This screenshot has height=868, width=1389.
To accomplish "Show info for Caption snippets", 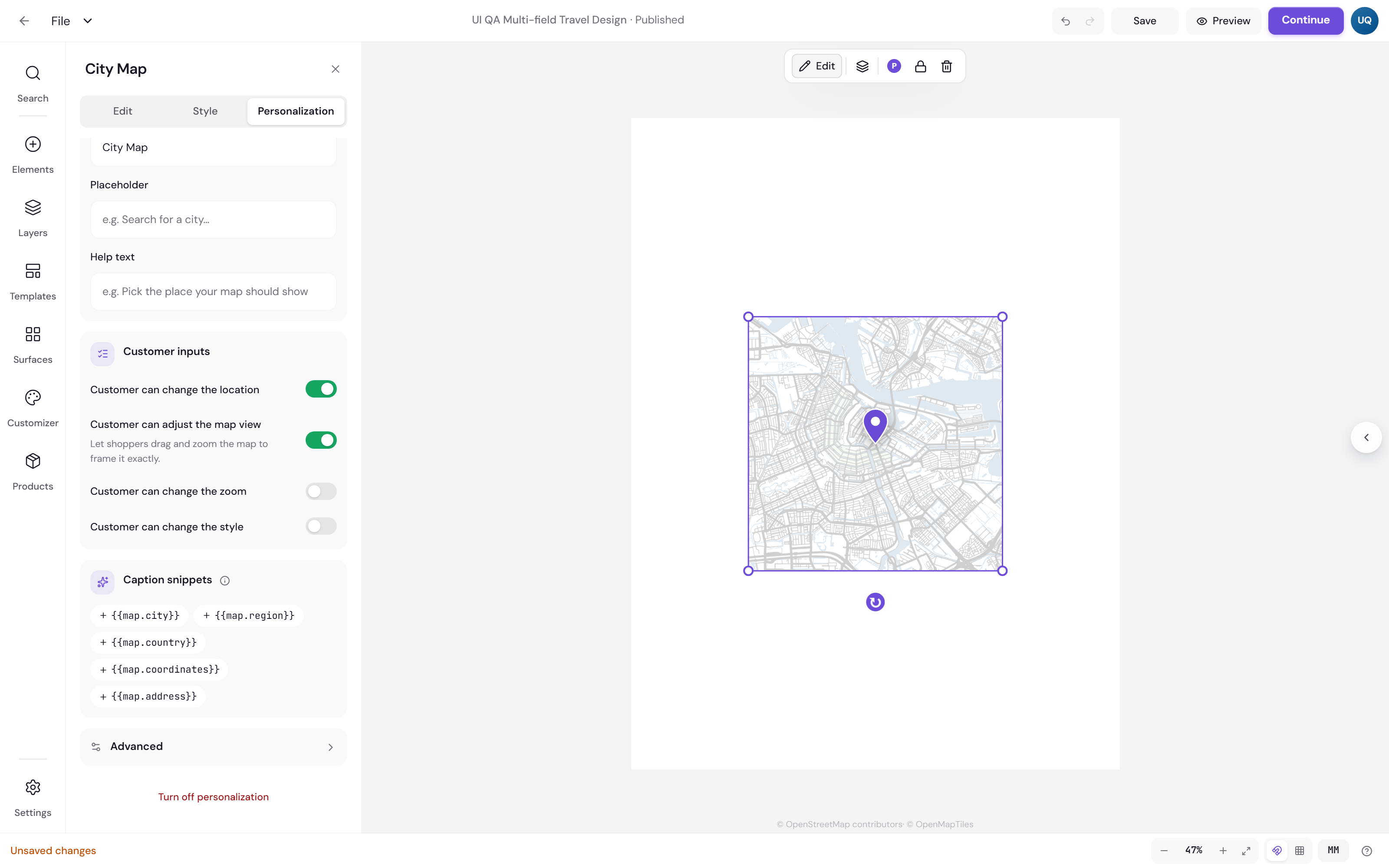I will (225, 580).
